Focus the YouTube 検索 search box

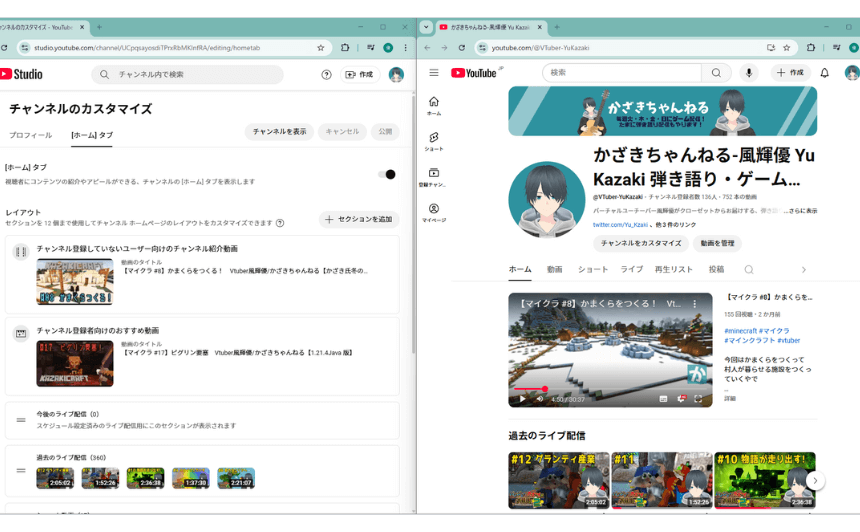pyautogui.click(x=622, y=72)
